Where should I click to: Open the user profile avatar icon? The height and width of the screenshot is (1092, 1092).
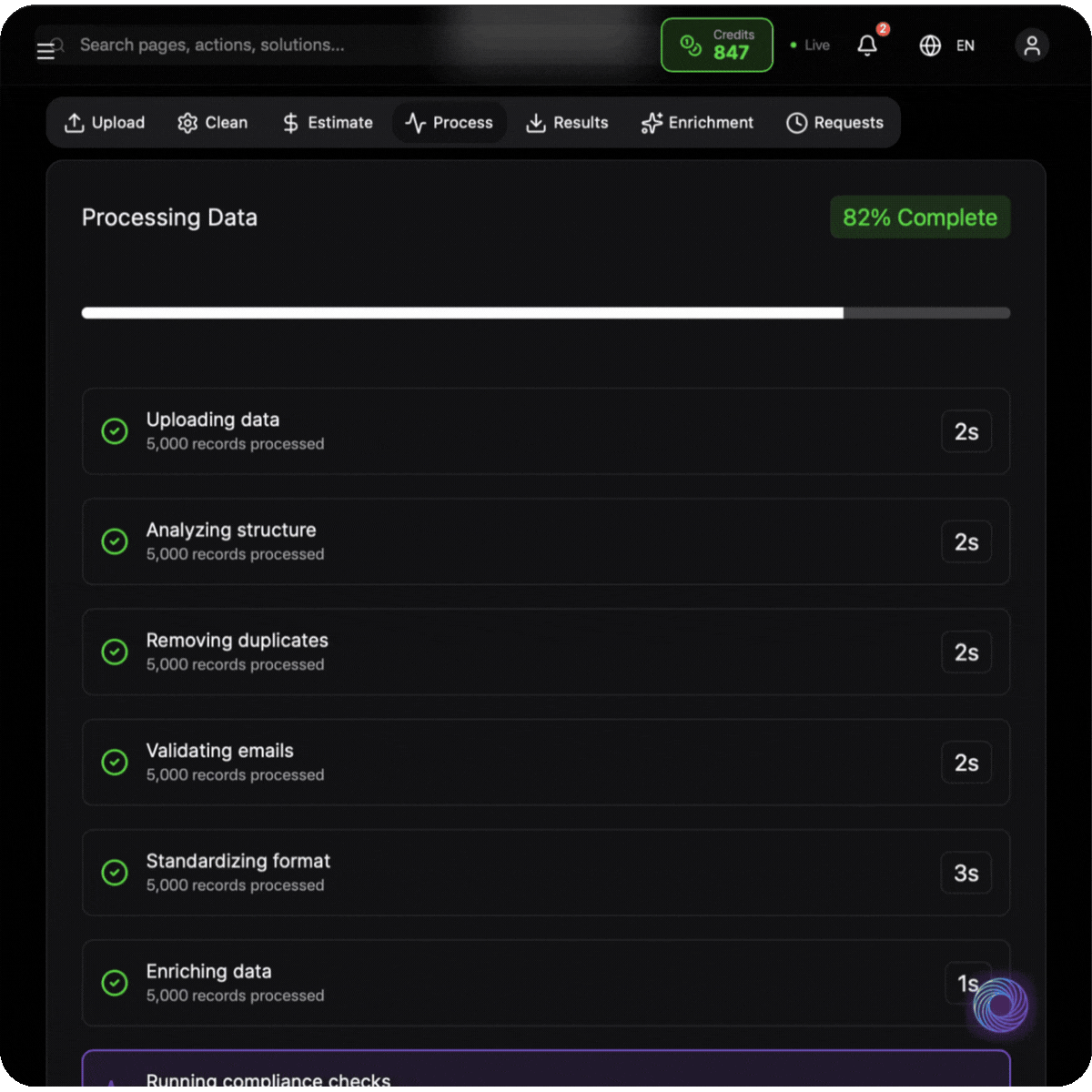[1031, 45]
